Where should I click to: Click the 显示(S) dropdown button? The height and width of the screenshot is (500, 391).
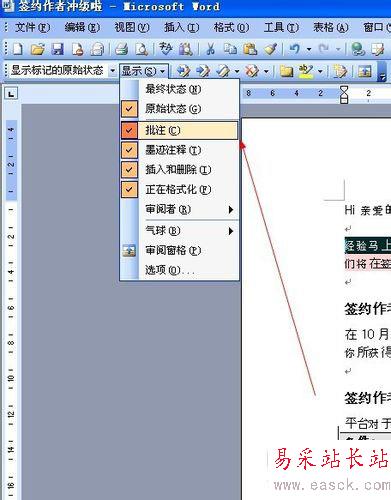(x=143, y=71)
